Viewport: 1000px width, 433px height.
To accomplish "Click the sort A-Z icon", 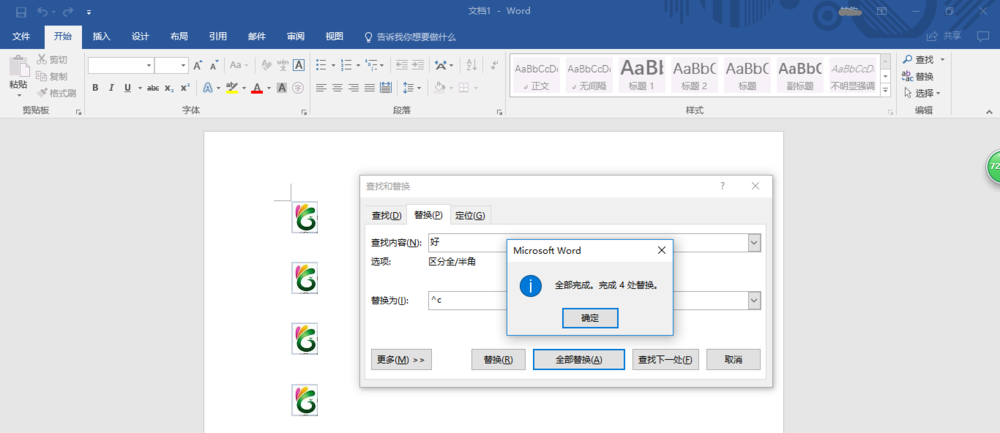I will [x=472, y=65].
